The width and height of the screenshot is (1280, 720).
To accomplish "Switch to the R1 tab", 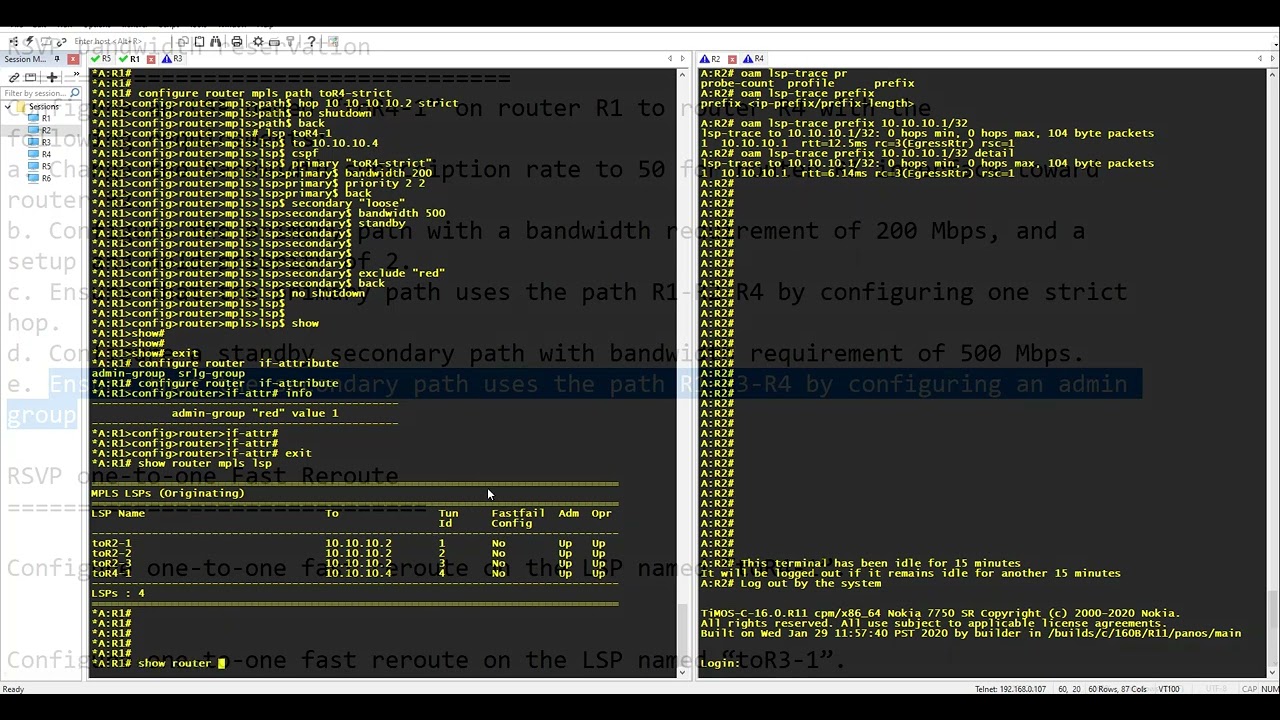I will coord(130,59).
